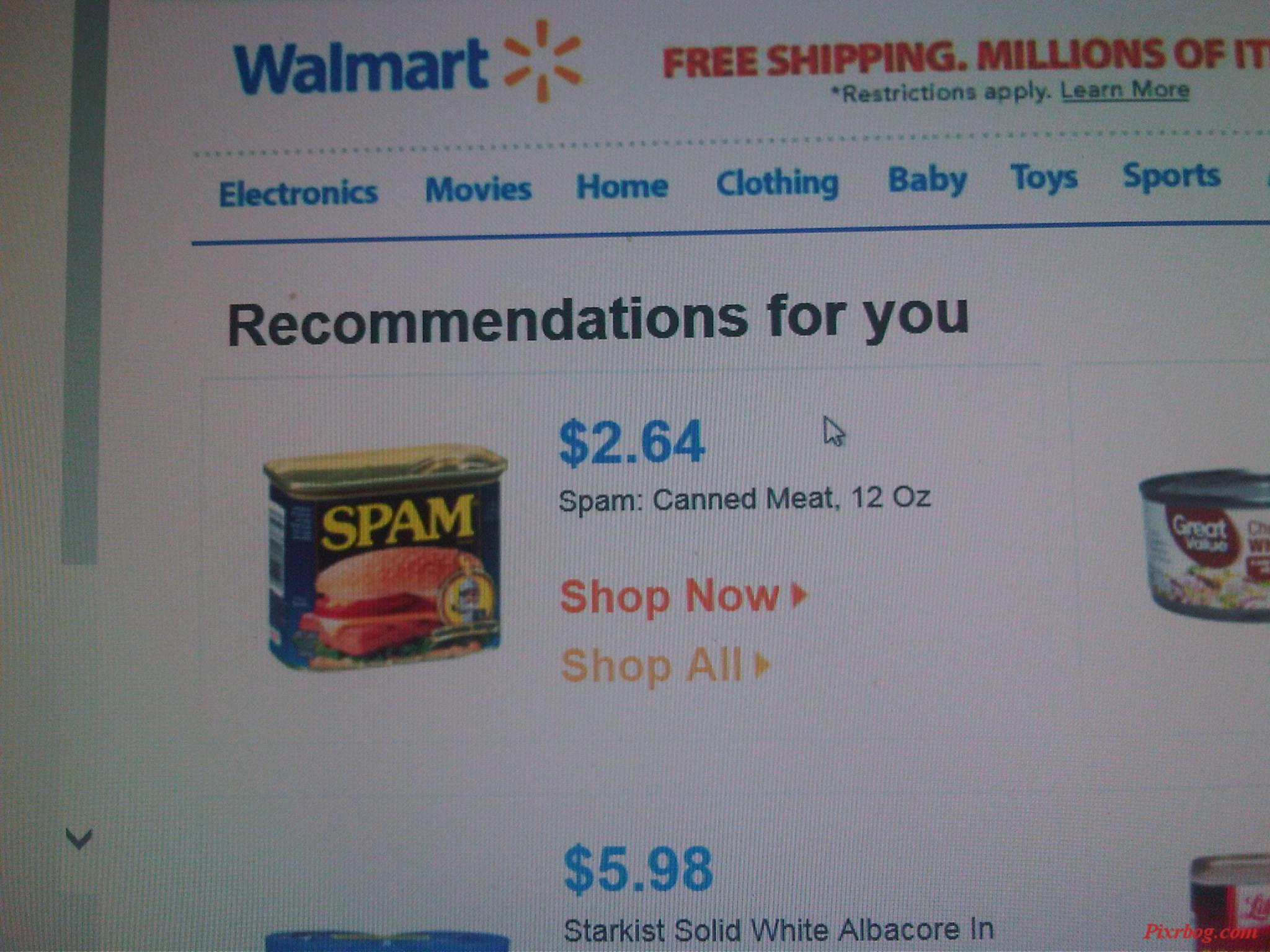Click the arrow beside Shop Now
Screen dimensions: 1270x952
click(x=800, y=595)
